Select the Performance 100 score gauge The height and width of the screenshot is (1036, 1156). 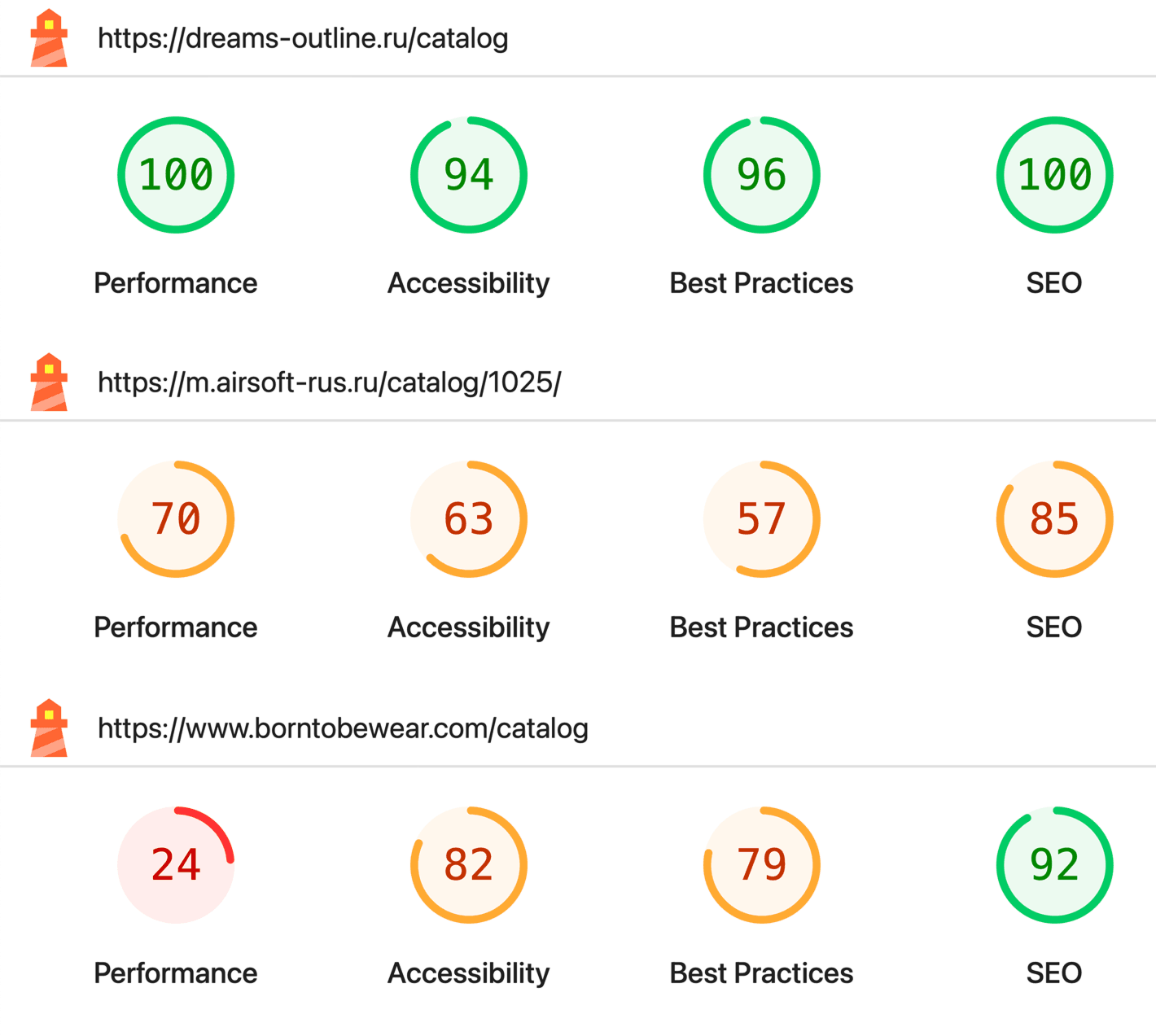(176, 175)
